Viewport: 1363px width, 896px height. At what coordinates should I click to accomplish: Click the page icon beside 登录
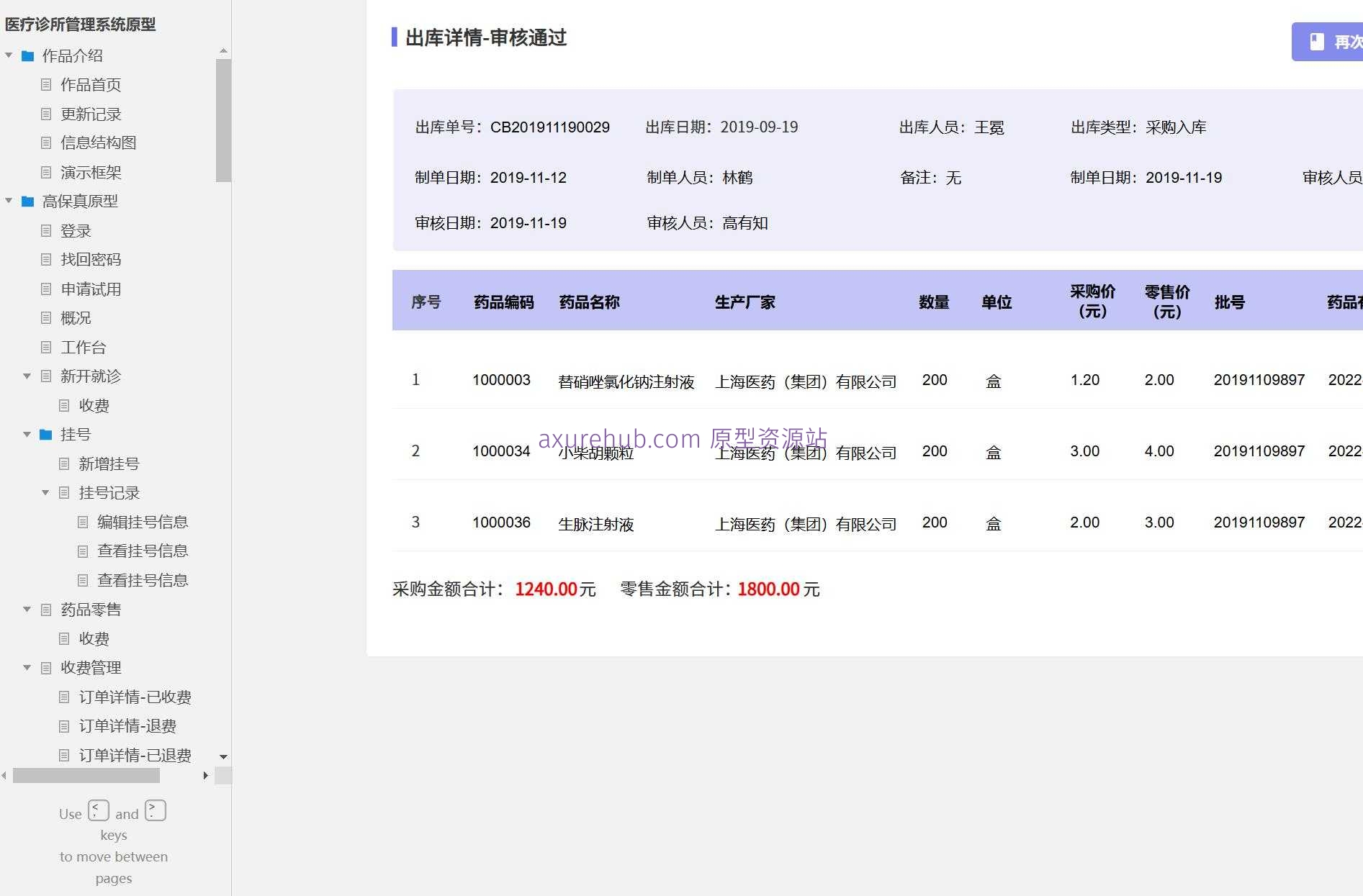[45, 230]
